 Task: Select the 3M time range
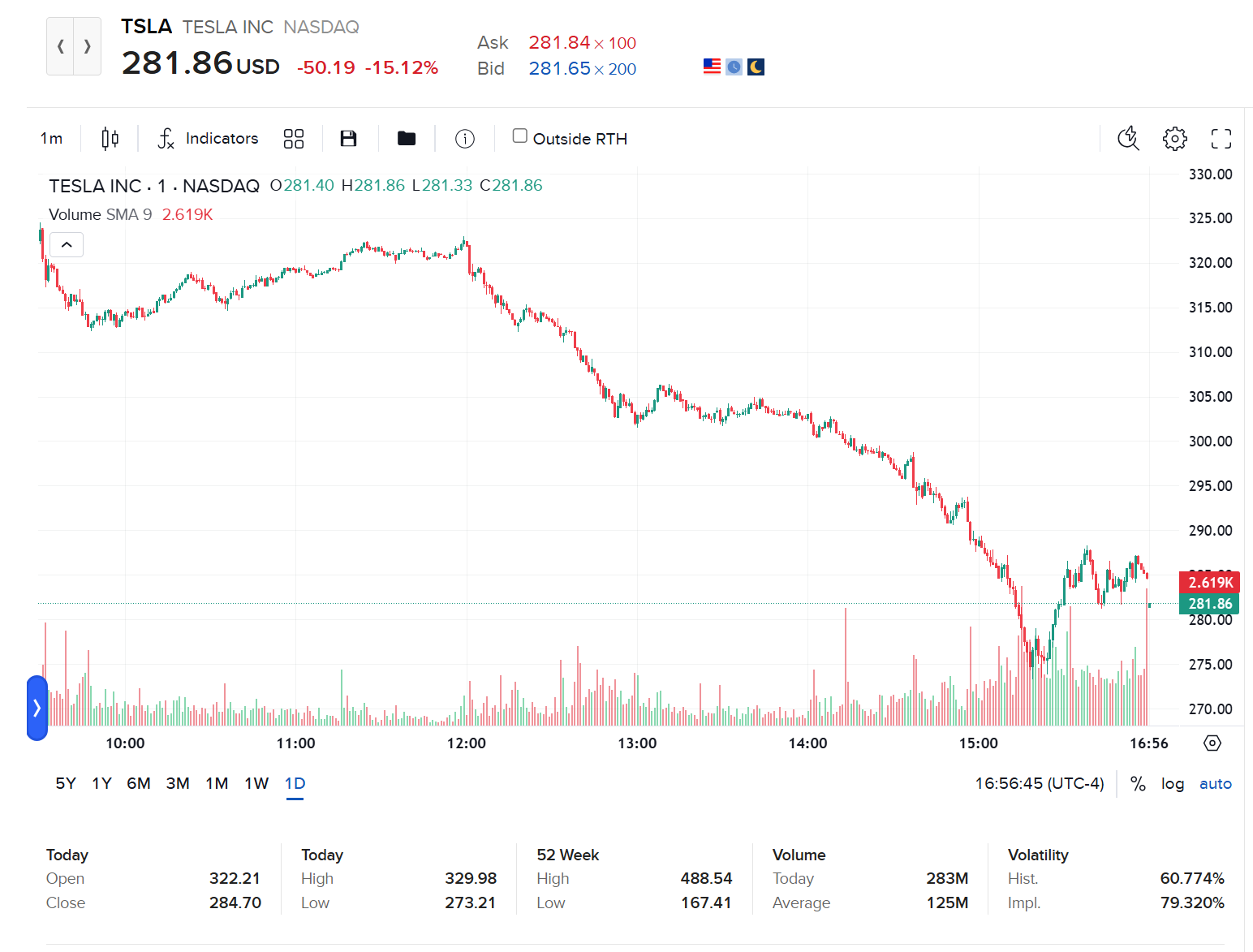(178, 783)
